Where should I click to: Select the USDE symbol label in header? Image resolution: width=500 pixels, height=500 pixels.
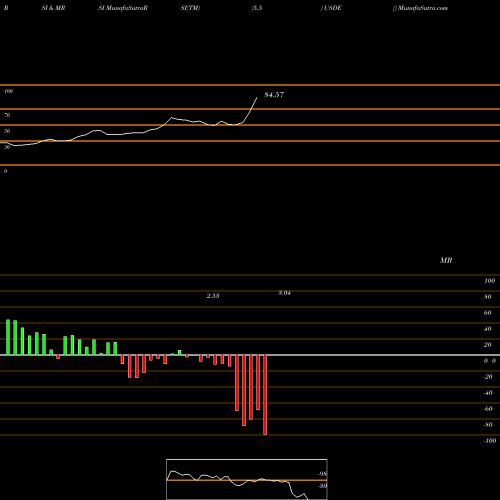pyautogui.click(x=331, y=8)
